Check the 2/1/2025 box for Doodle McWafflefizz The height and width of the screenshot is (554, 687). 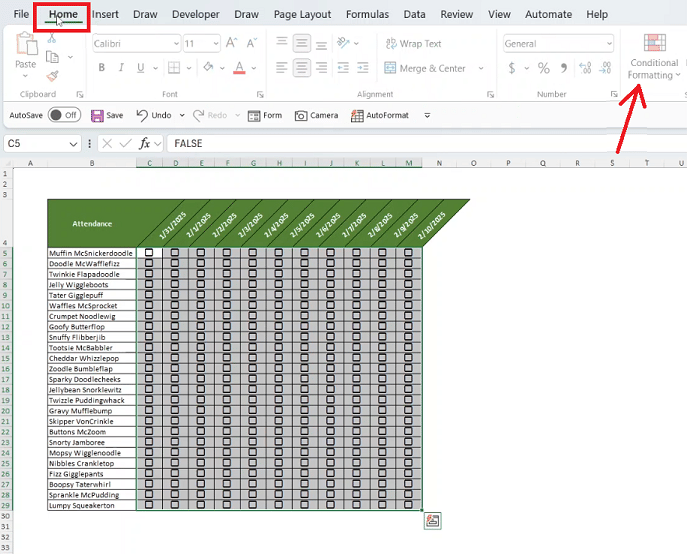(175, 263)
